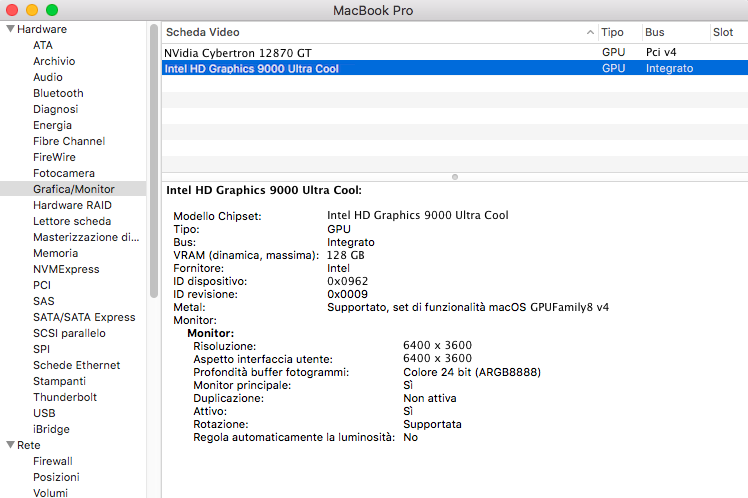The image size is (748, 498).
Task: Select Lettore scheda in the sidebar
Action: coord(72,221)
